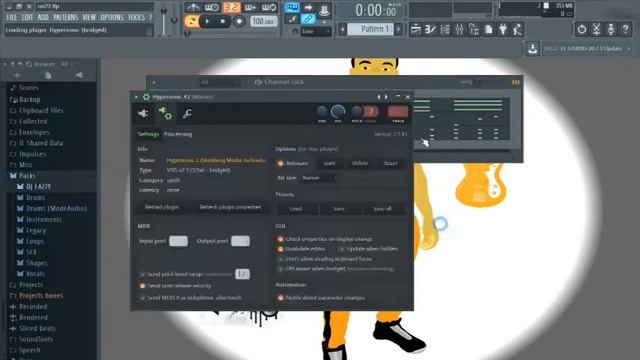The height and width of the screenshot is (360, 640).
Task: Open the Hypersonic plugin editor speaker icon
Action: point(143,113)
